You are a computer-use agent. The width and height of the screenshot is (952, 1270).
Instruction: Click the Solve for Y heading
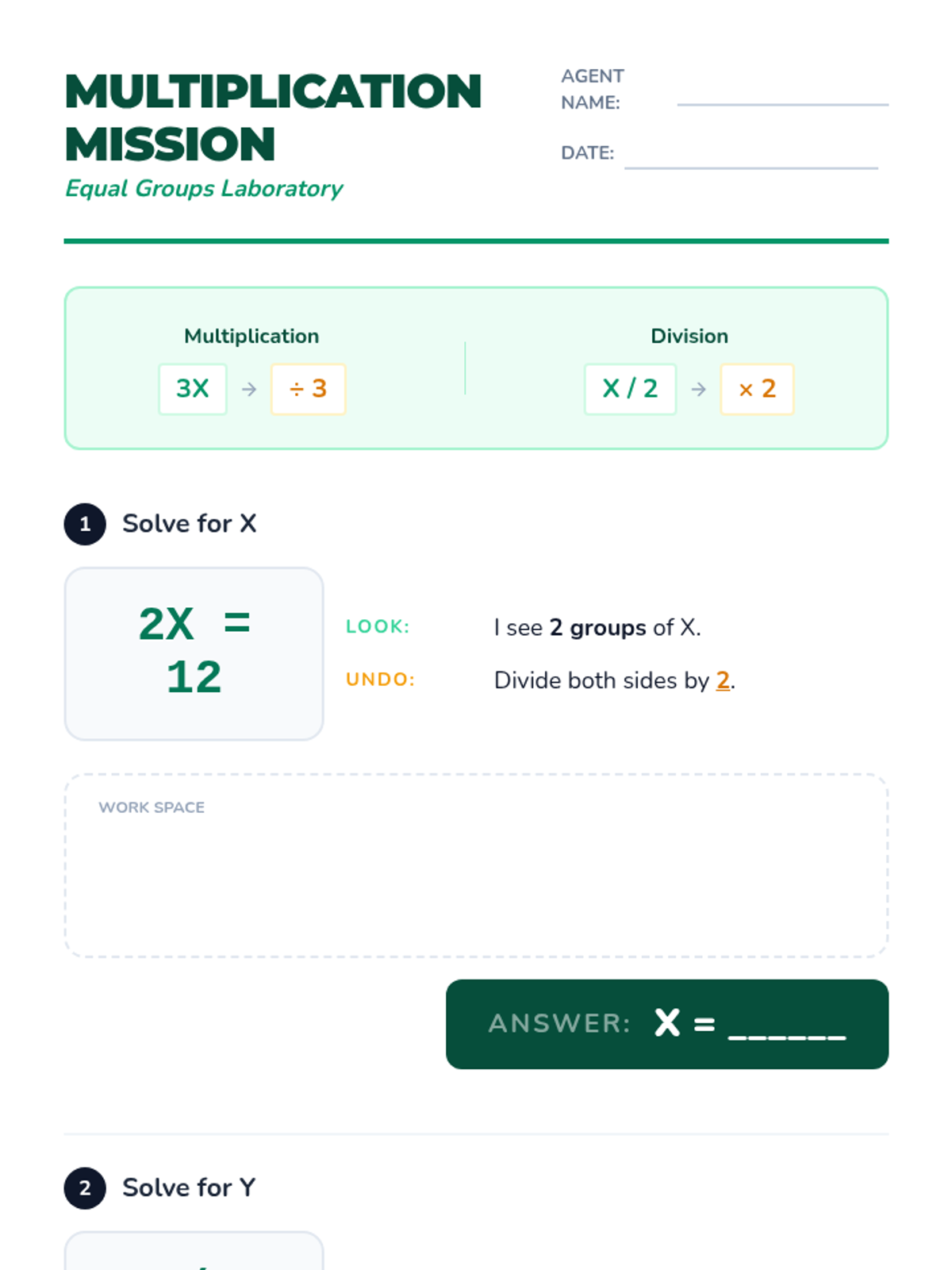(x=189, y=1188)
